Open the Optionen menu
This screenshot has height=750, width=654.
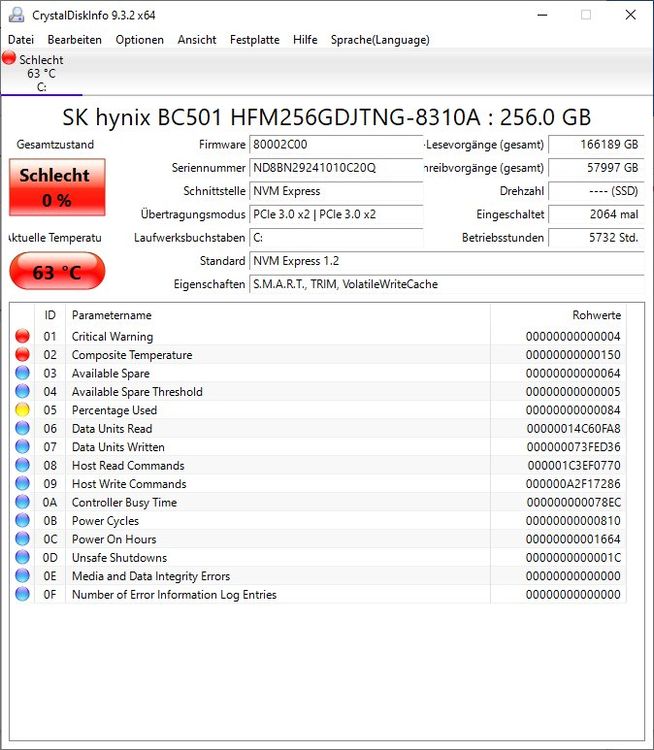[140, 40]
